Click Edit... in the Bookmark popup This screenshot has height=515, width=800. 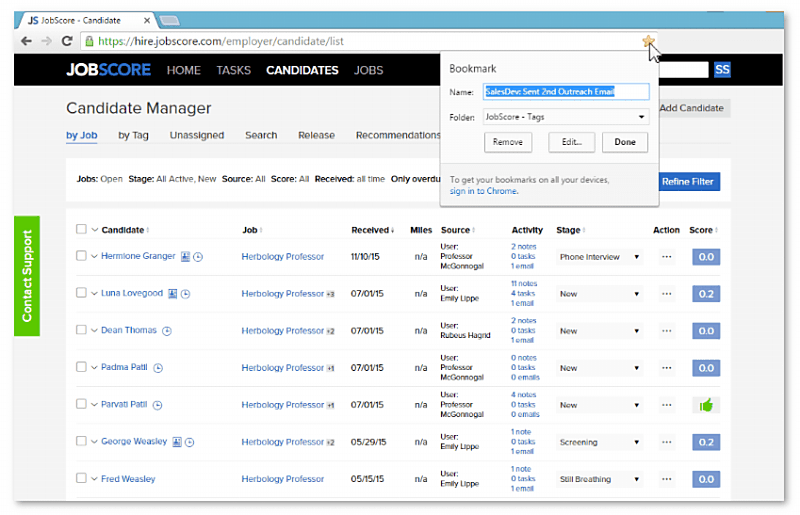click(x=571, y=142)
